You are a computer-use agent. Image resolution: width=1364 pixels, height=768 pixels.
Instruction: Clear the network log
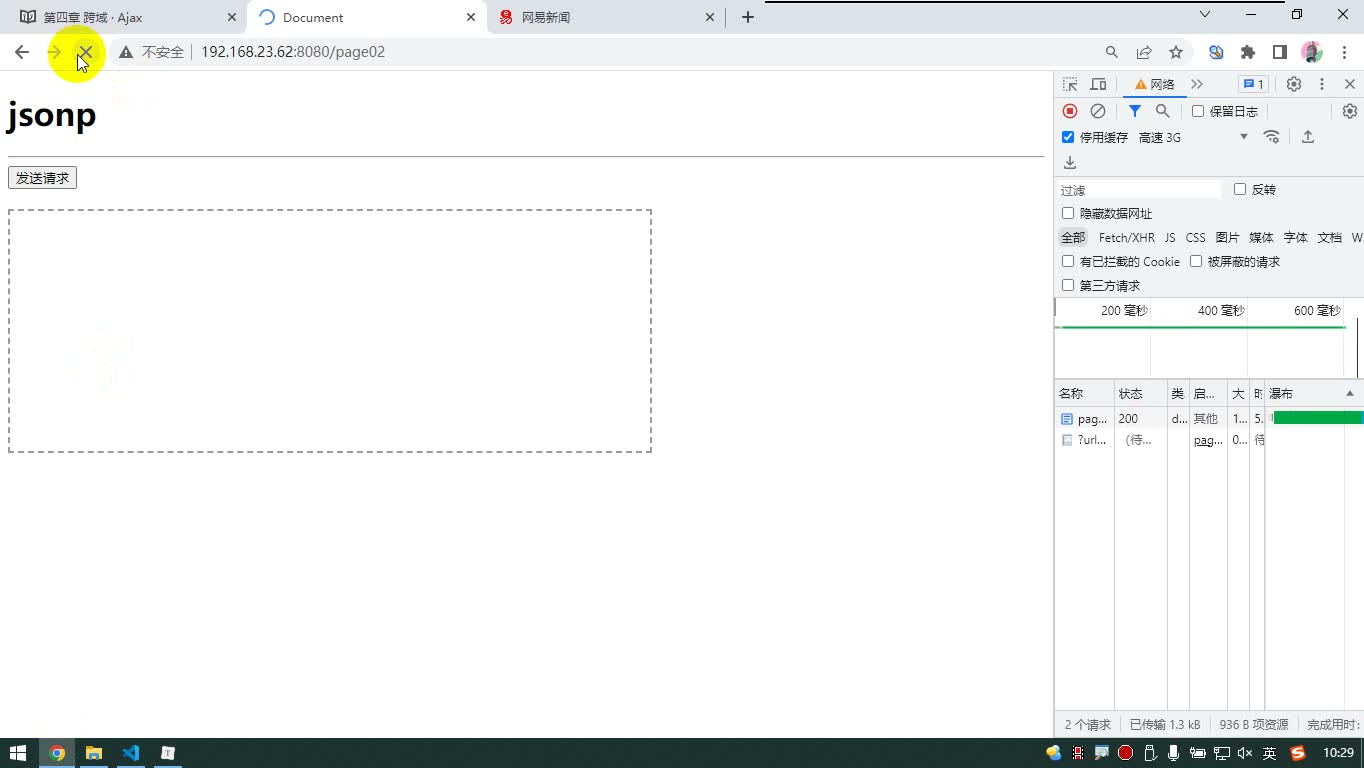(1098, 111)
